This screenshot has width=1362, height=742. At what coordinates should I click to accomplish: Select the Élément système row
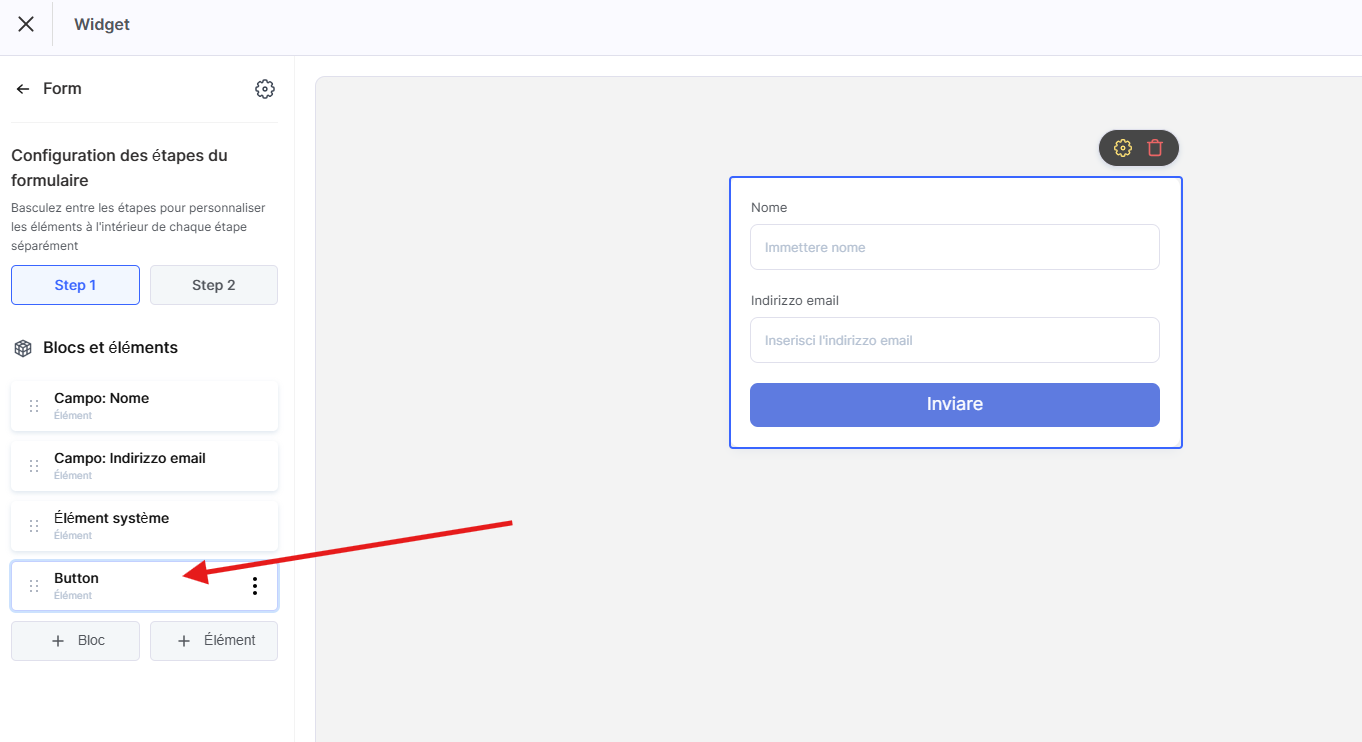(150, 525)
